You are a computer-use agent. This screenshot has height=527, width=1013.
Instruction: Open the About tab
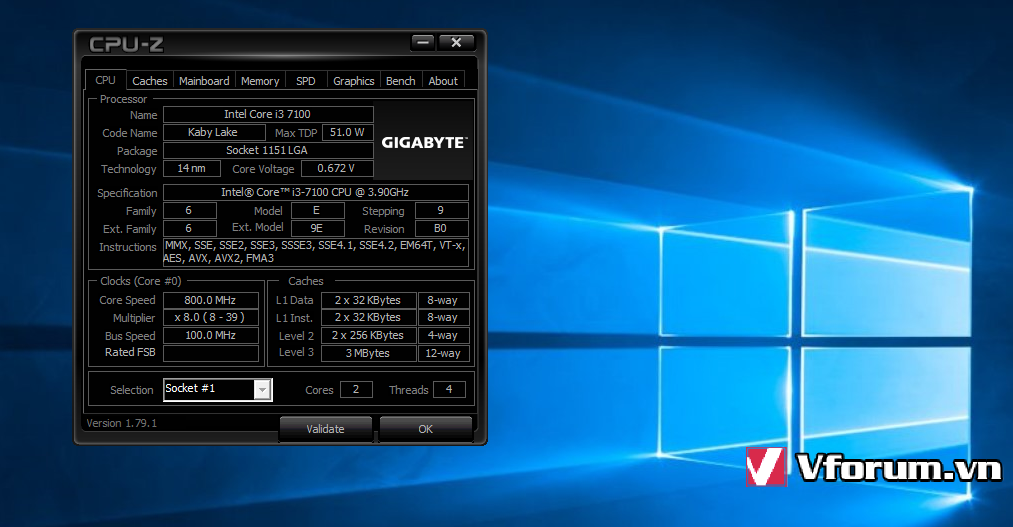point(443,81)
